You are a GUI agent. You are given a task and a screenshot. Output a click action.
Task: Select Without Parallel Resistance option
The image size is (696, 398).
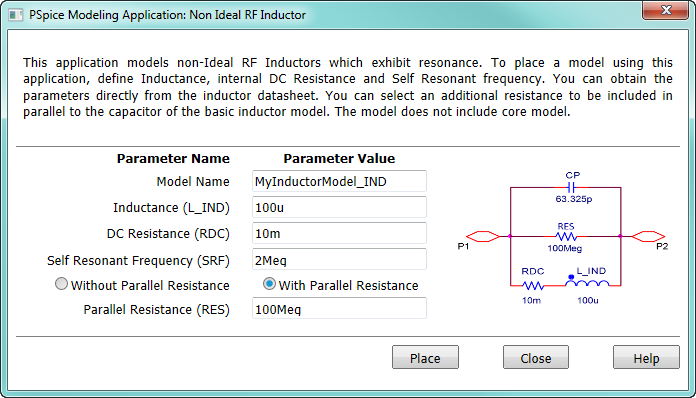pyautogui.click(x=61, y=284)
